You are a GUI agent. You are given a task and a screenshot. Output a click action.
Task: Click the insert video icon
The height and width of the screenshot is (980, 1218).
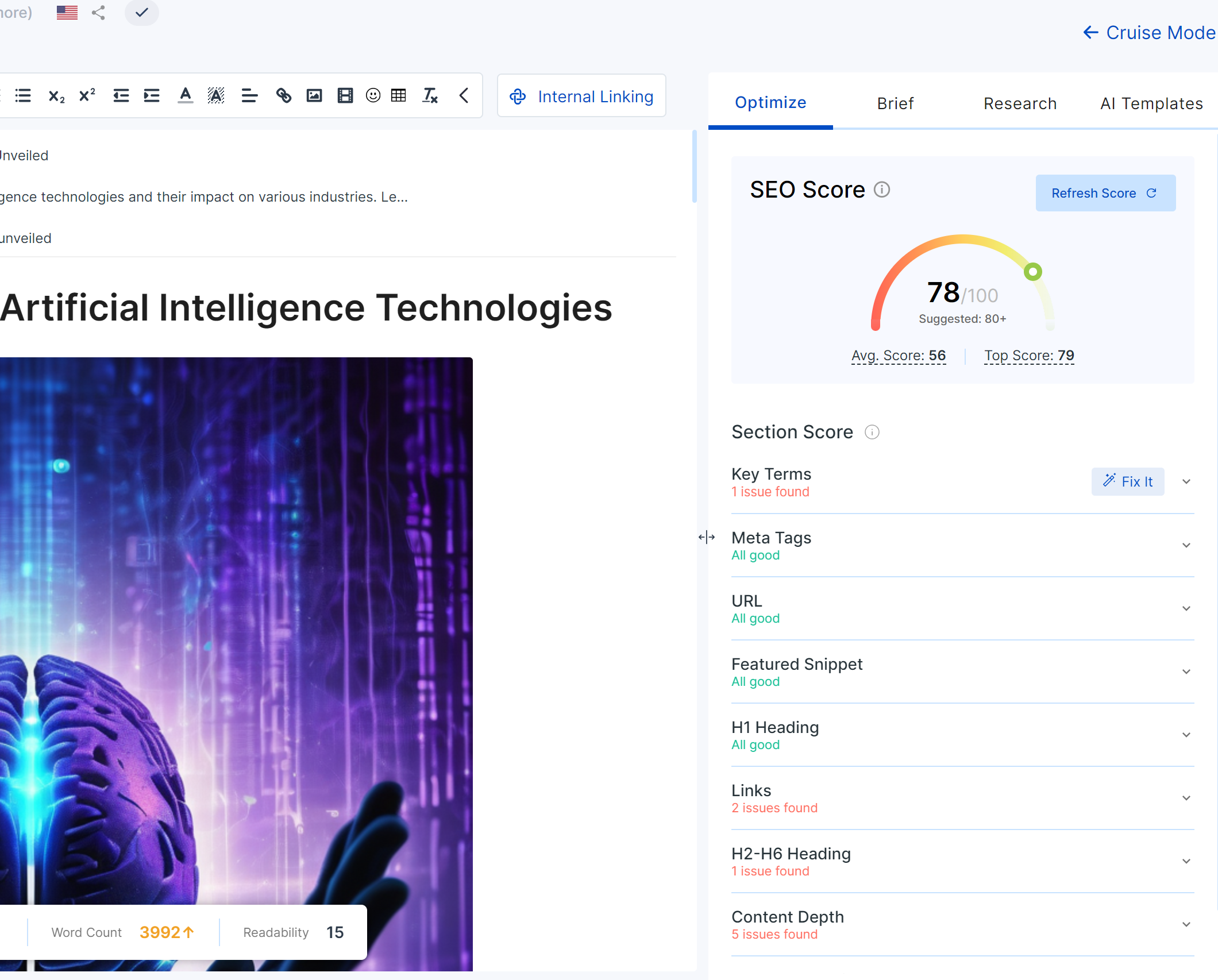345,95
